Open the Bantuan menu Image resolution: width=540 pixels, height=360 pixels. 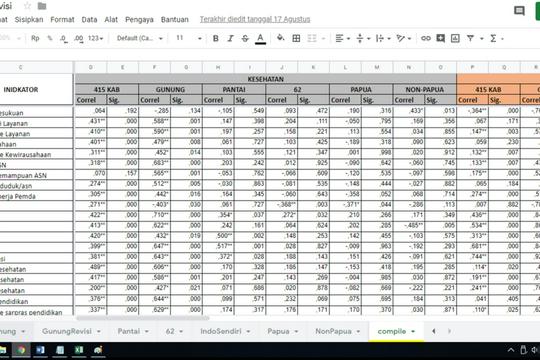click(175, 20)
